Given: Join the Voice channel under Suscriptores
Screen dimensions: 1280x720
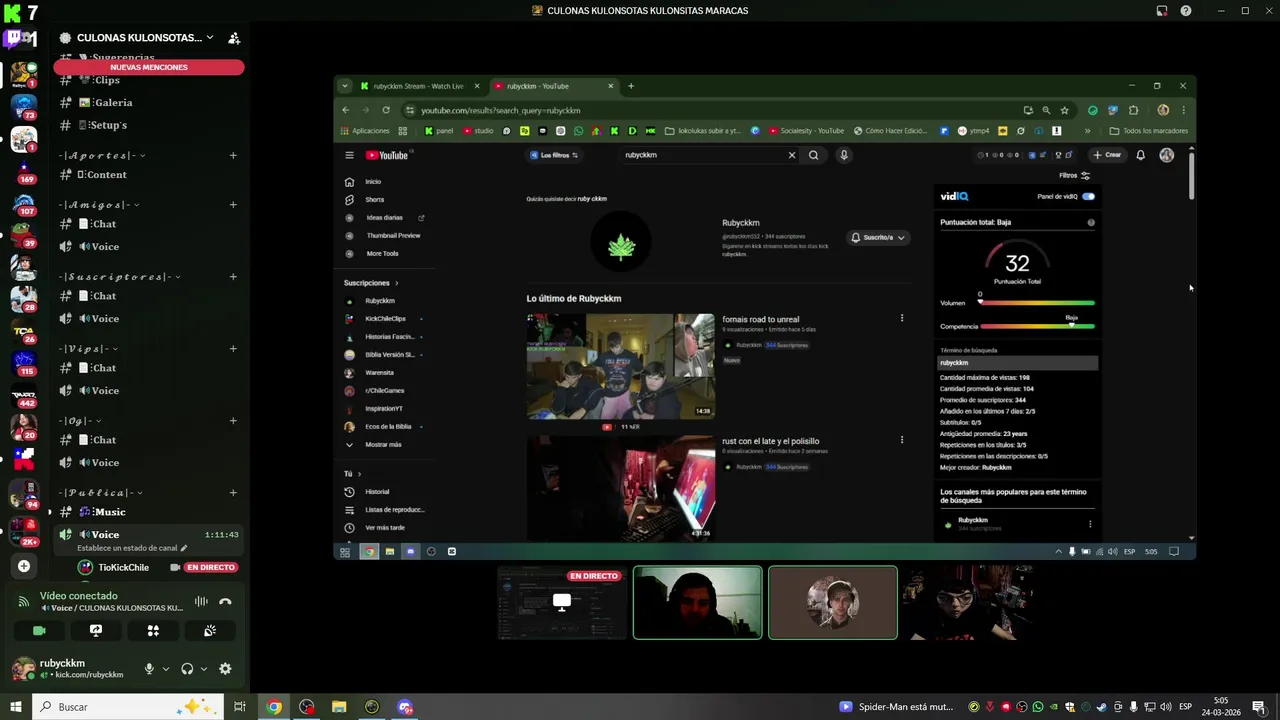Looking at the screenshot, I should point(149,318).
